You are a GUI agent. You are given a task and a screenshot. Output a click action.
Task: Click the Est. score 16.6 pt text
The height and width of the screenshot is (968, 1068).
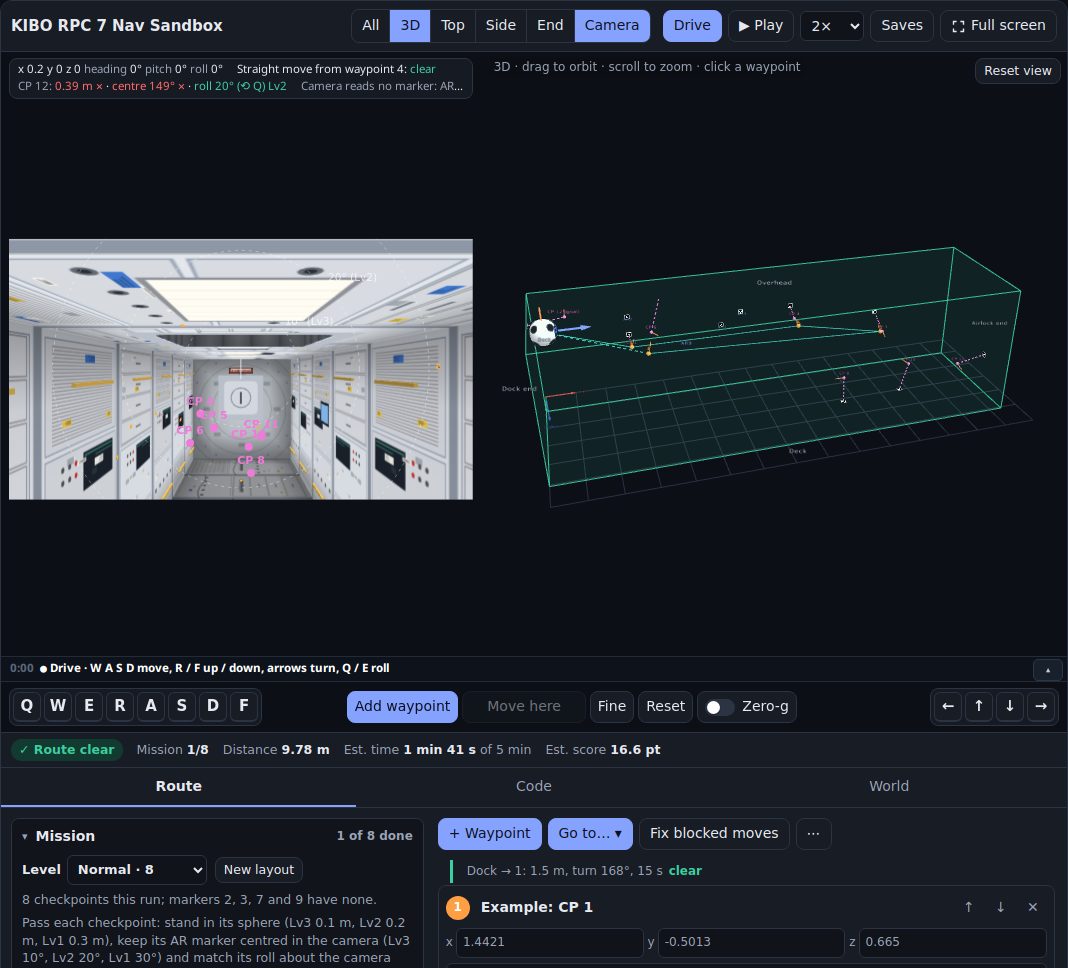click(603, 750)
